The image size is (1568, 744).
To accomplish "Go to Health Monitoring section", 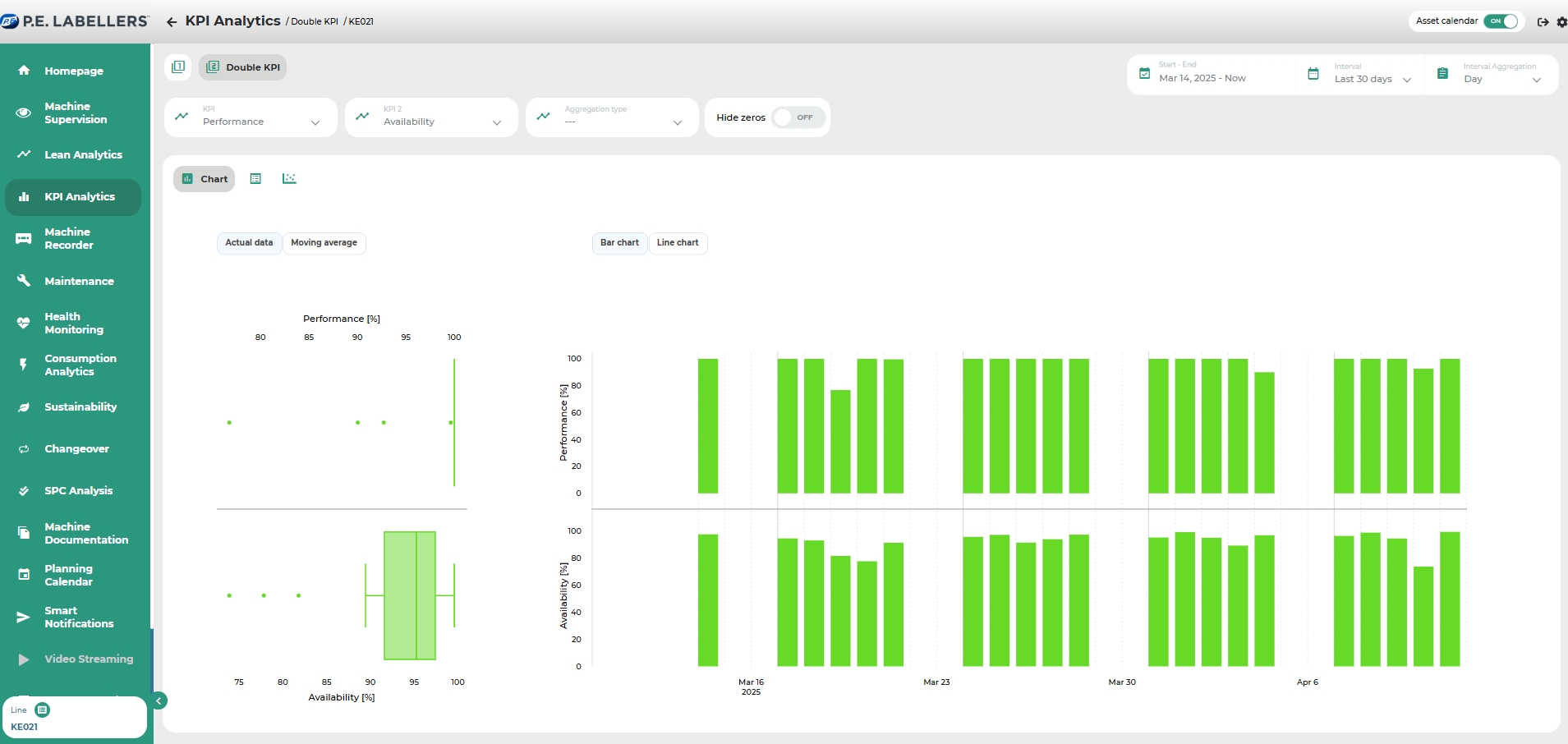I will [x=74, y=323].
